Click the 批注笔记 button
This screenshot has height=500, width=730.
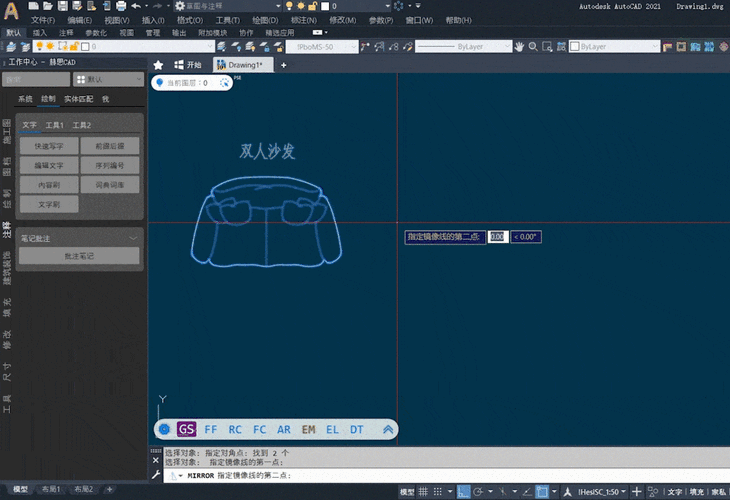pos(79,257)
